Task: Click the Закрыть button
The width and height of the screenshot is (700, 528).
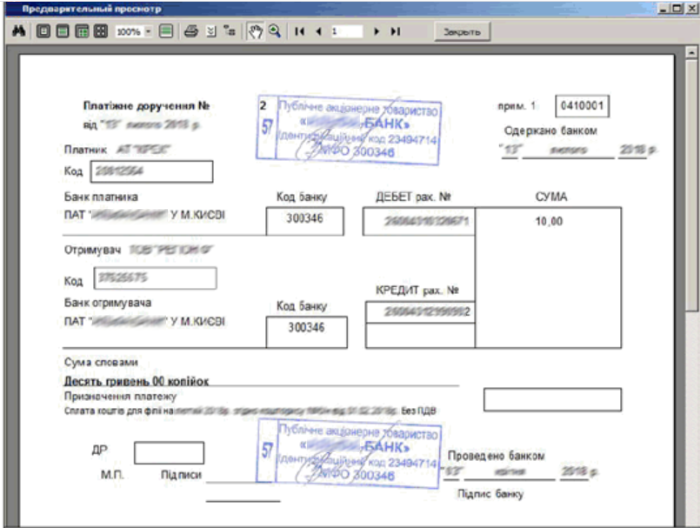Action: [x=462, y=32]
